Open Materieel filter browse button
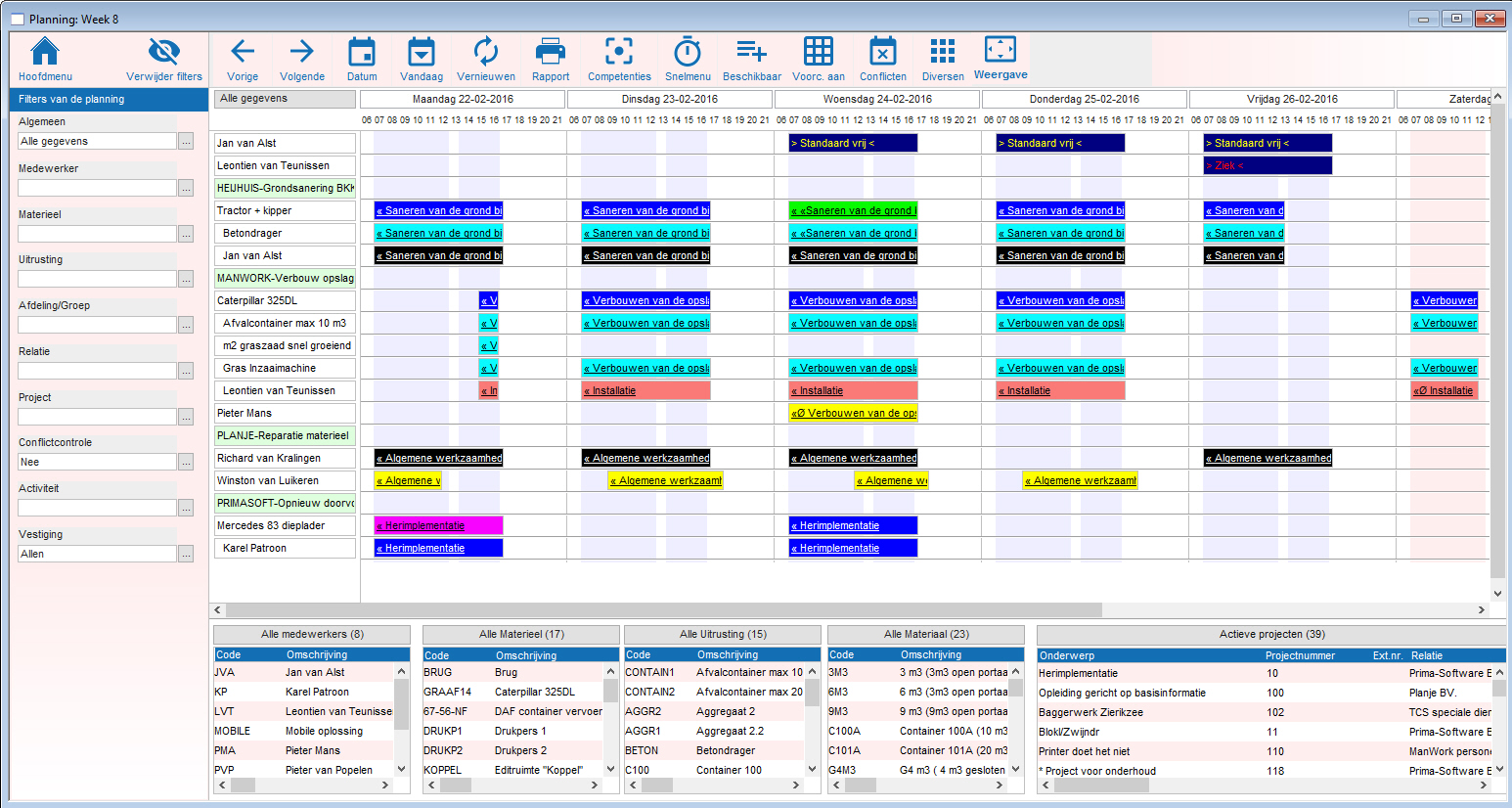The image size is (1512, 808). [186, 234]
